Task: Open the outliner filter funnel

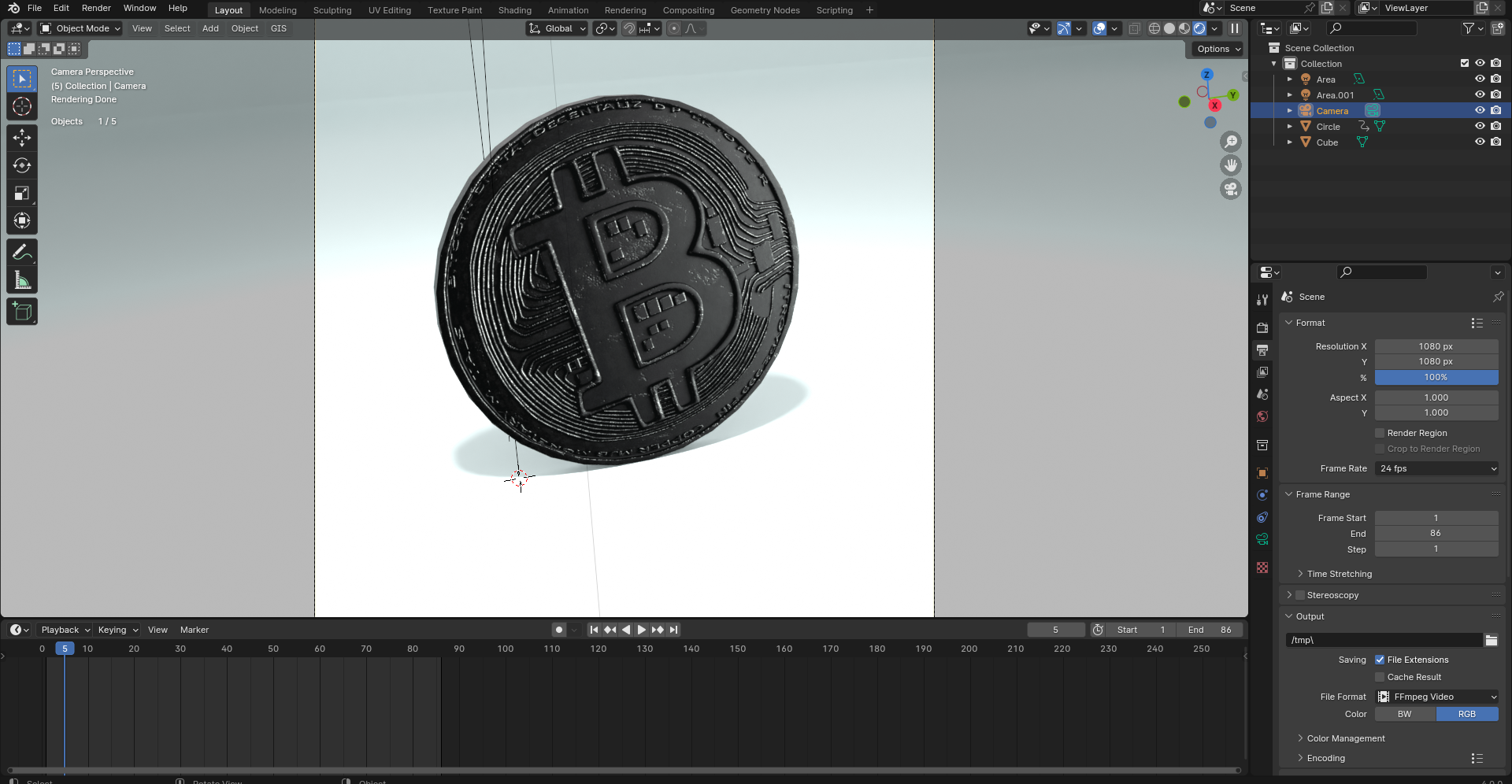Action: point(1468,28)
